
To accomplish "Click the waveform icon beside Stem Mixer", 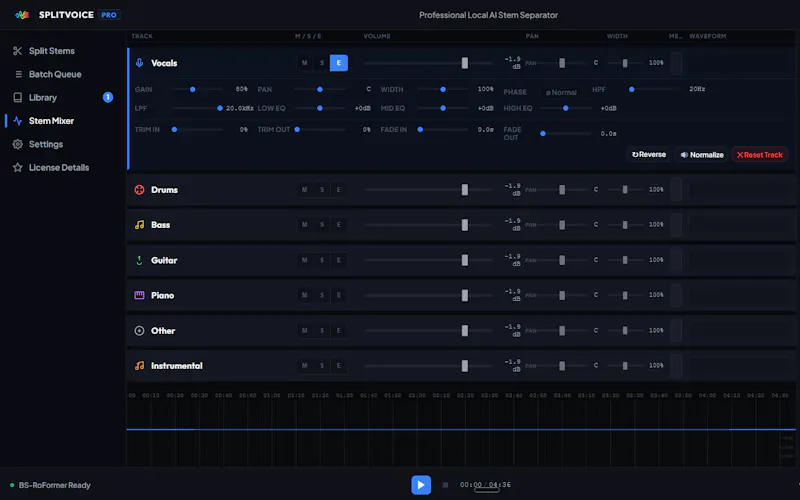I will click(17, 121).
